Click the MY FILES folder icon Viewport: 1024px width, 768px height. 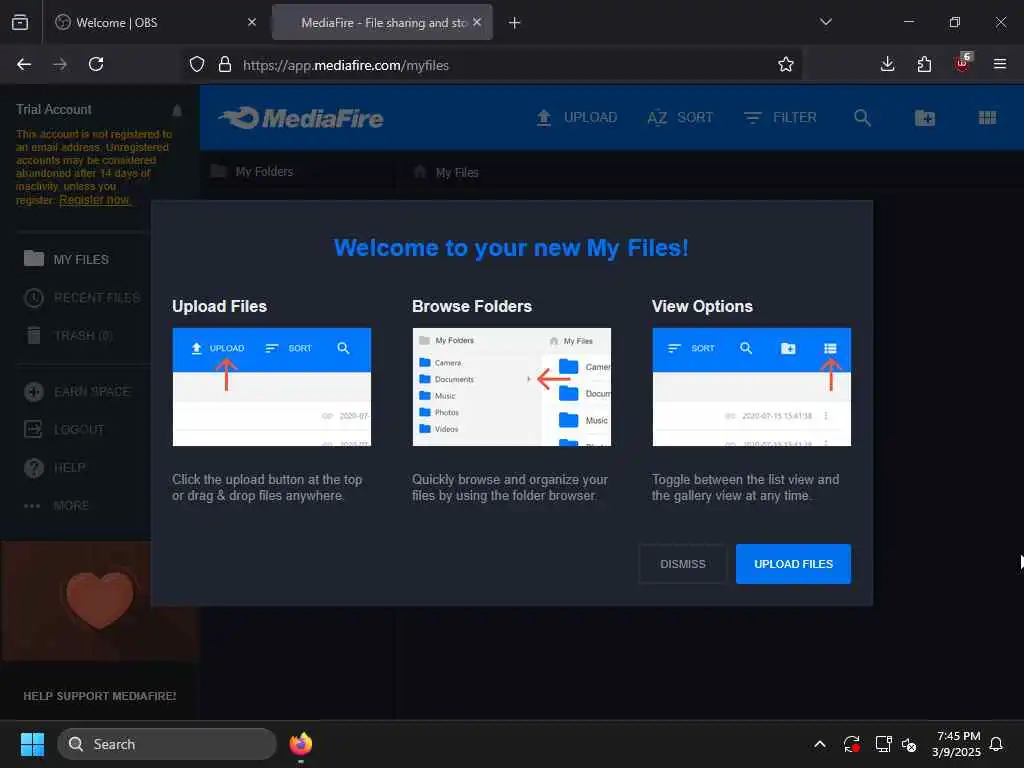click(x=34, y=259)
